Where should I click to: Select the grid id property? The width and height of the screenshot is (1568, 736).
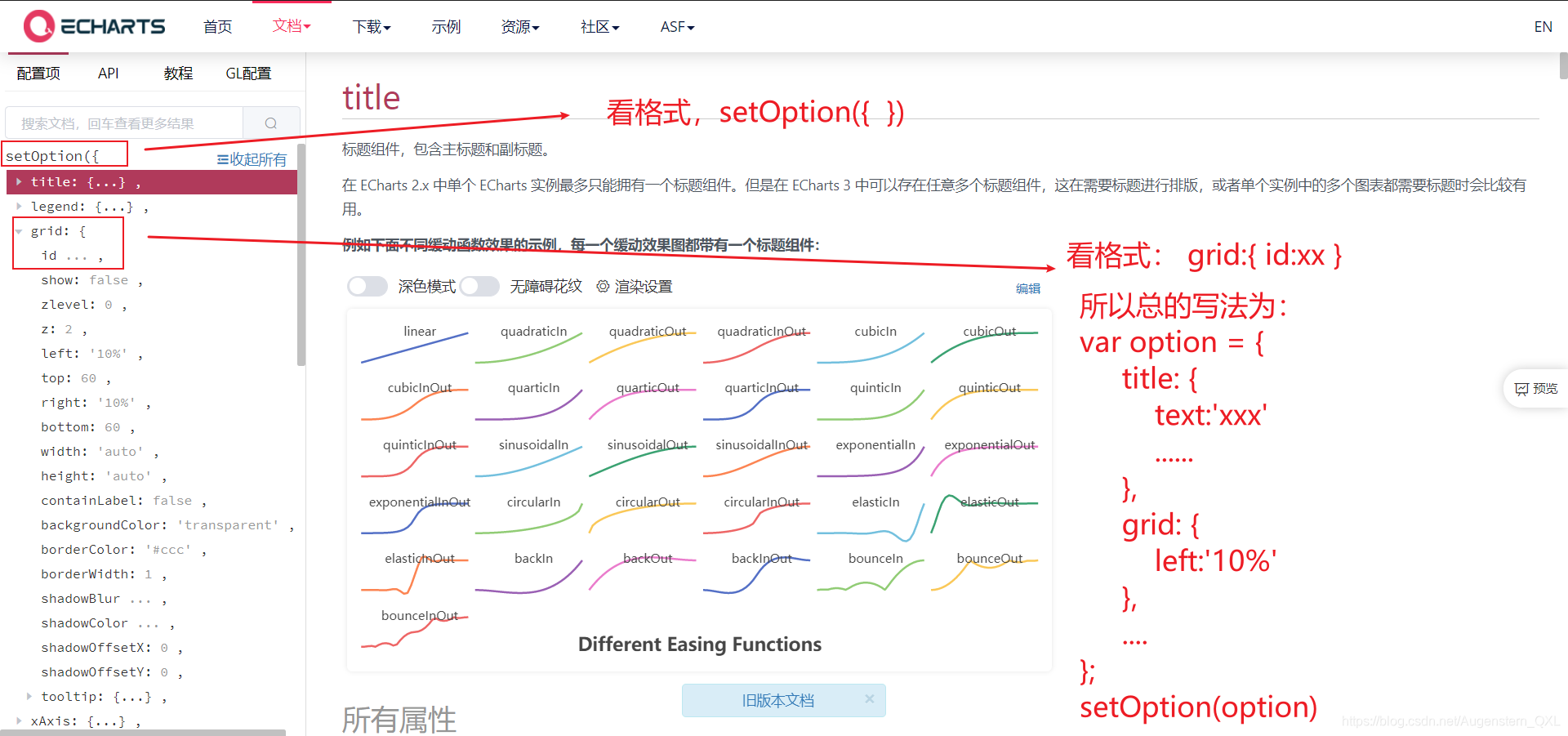[x=72, y=256]
